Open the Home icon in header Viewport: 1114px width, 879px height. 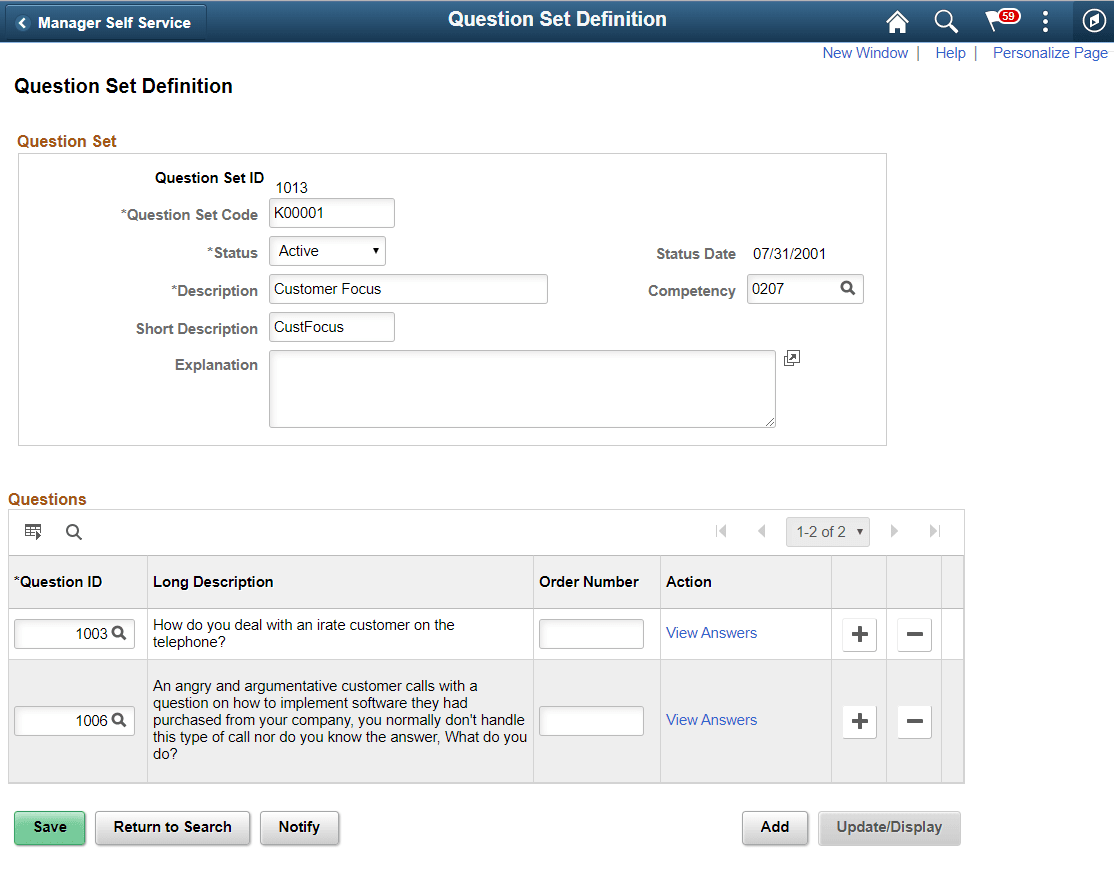point(897,21)
